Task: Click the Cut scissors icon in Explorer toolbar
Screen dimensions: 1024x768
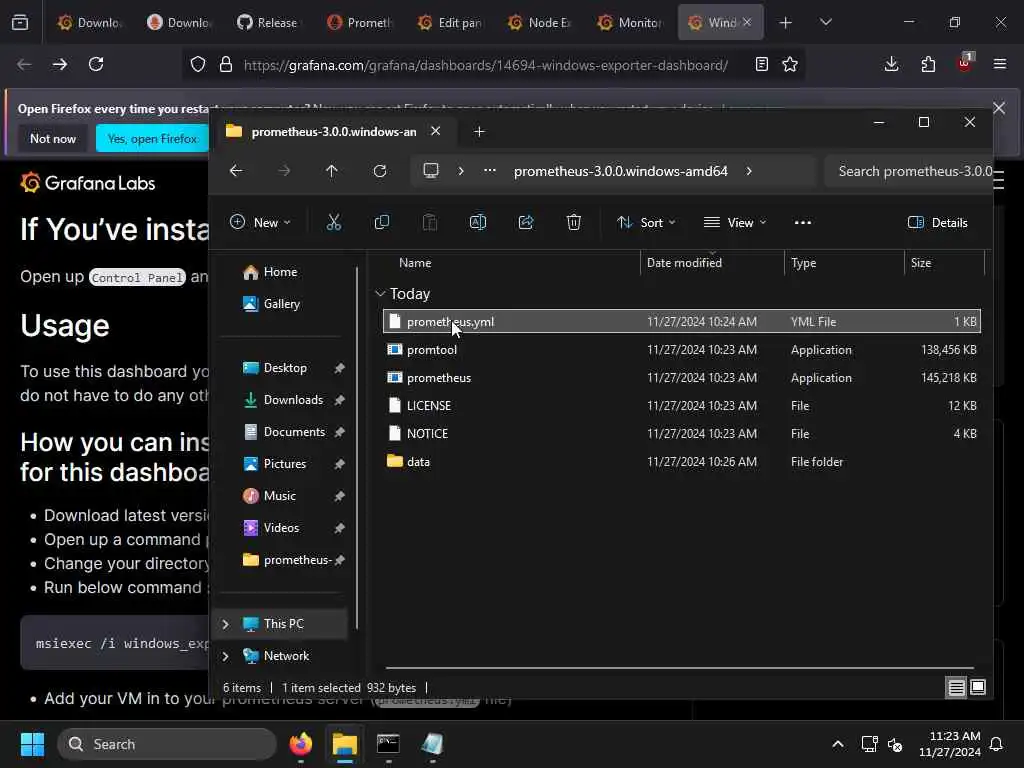Action: click(334, 223)
